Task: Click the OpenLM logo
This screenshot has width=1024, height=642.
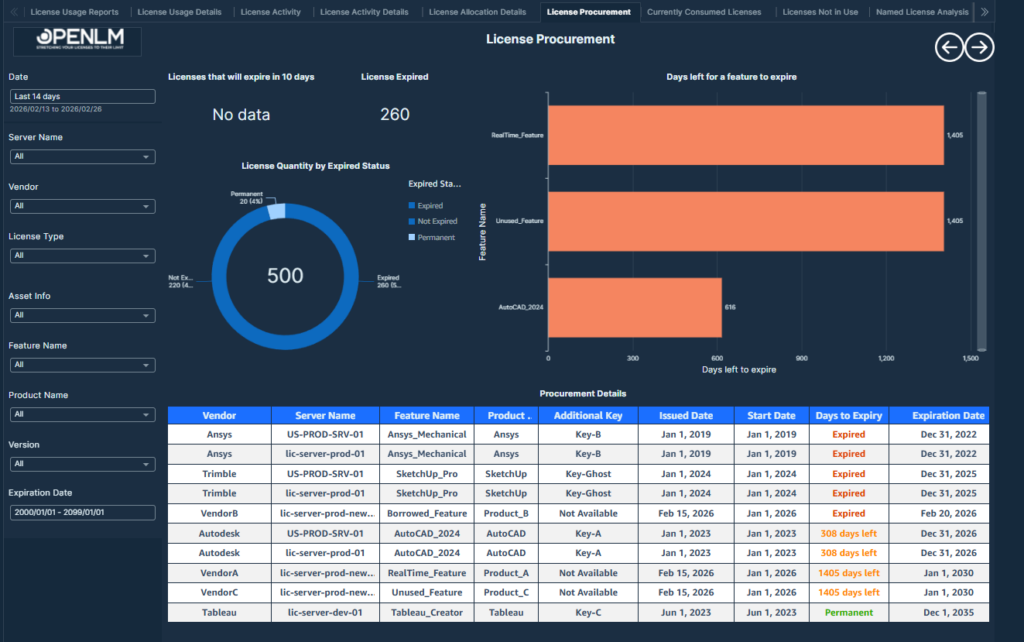Action: pos(77,41)
